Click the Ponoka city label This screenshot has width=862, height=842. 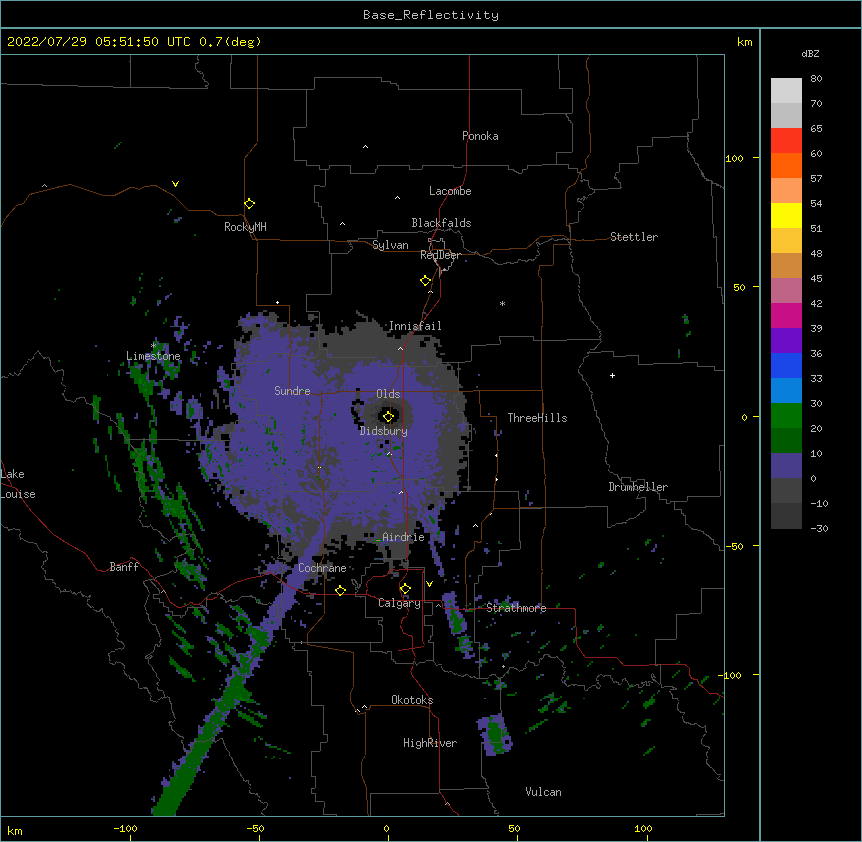[480, 136]
